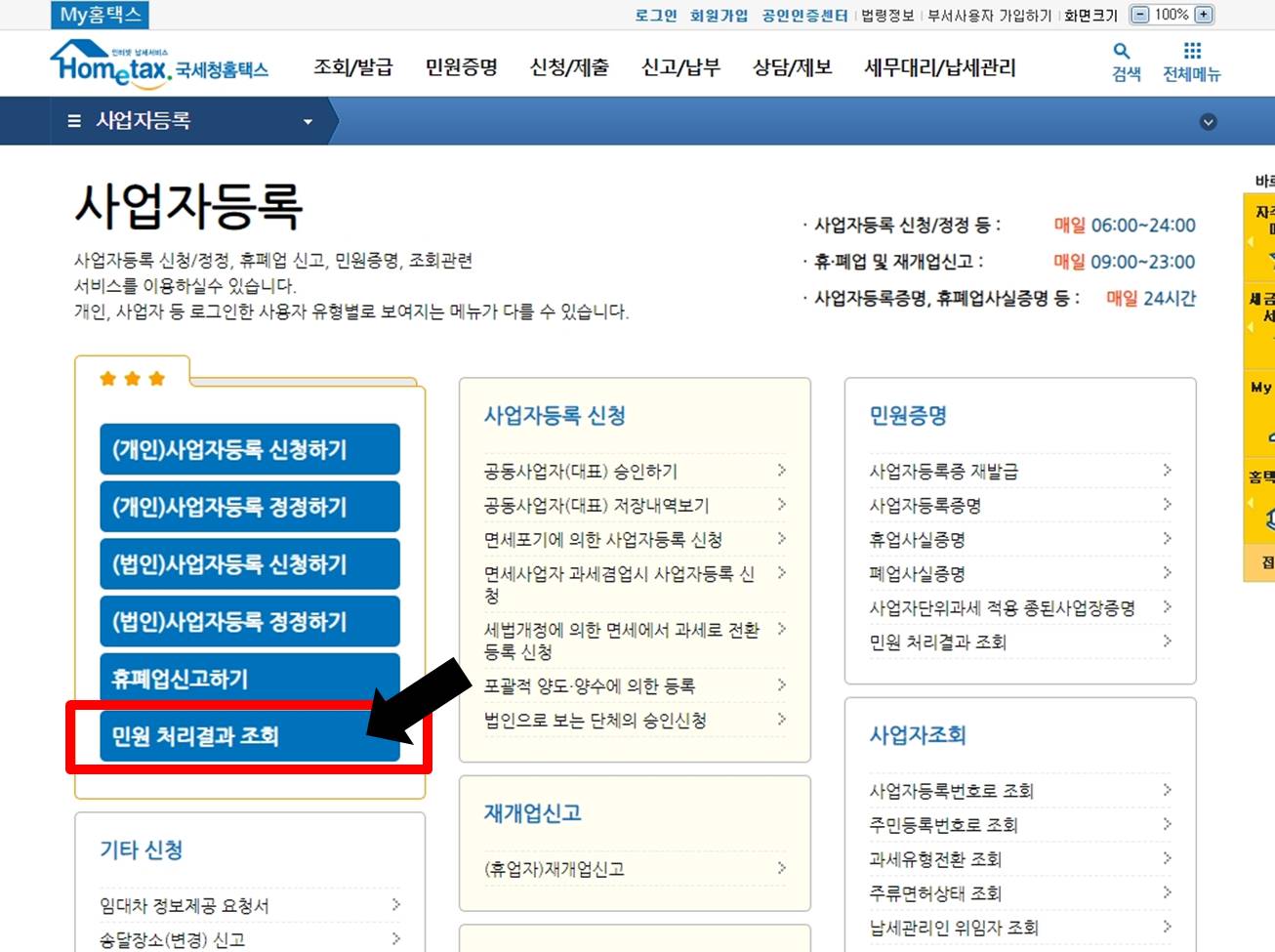This screenshot has height=952, width=1275.
Task: Open the 법령정보 link
Action: [x=887, y=15]
